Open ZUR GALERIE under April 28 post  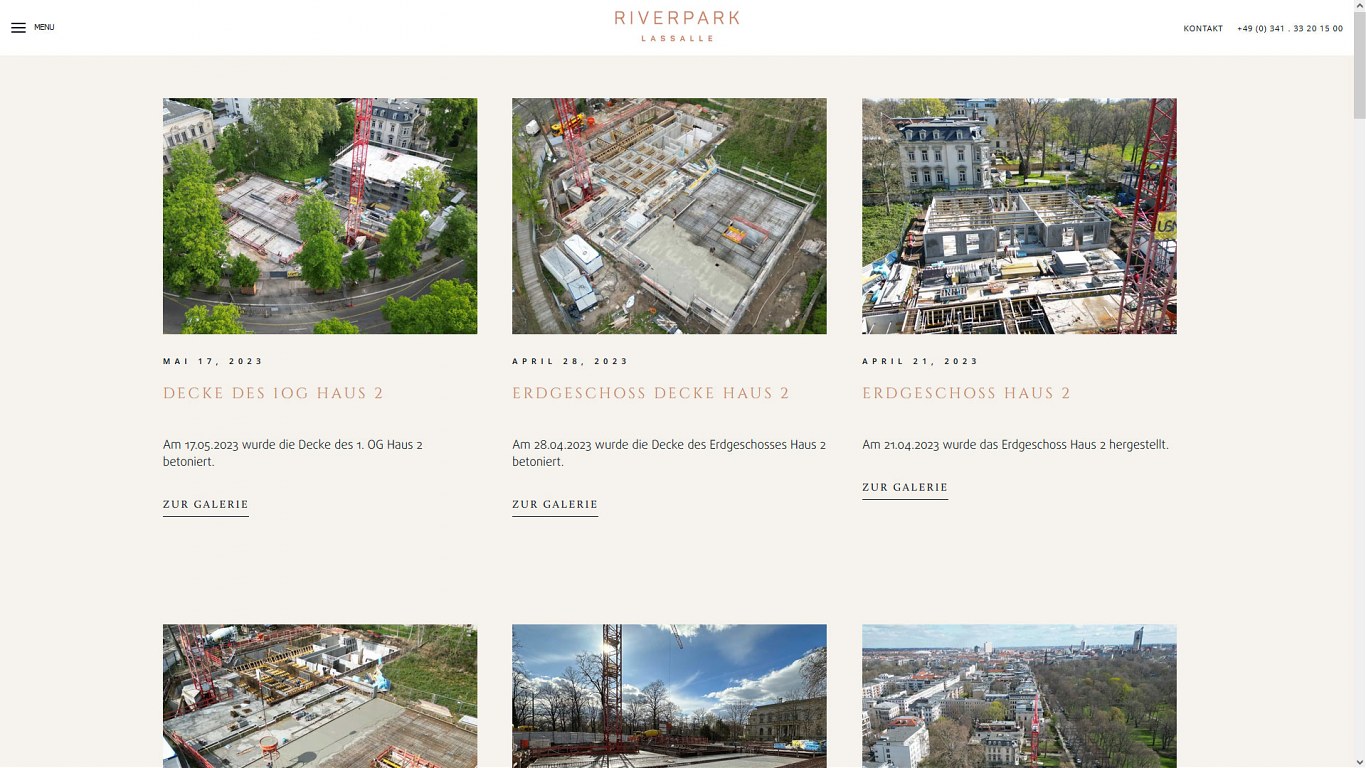(555, 505)
